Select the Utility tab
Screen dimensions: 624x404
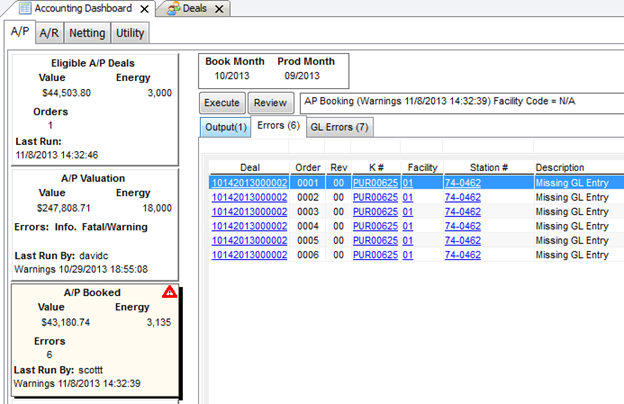129,33
